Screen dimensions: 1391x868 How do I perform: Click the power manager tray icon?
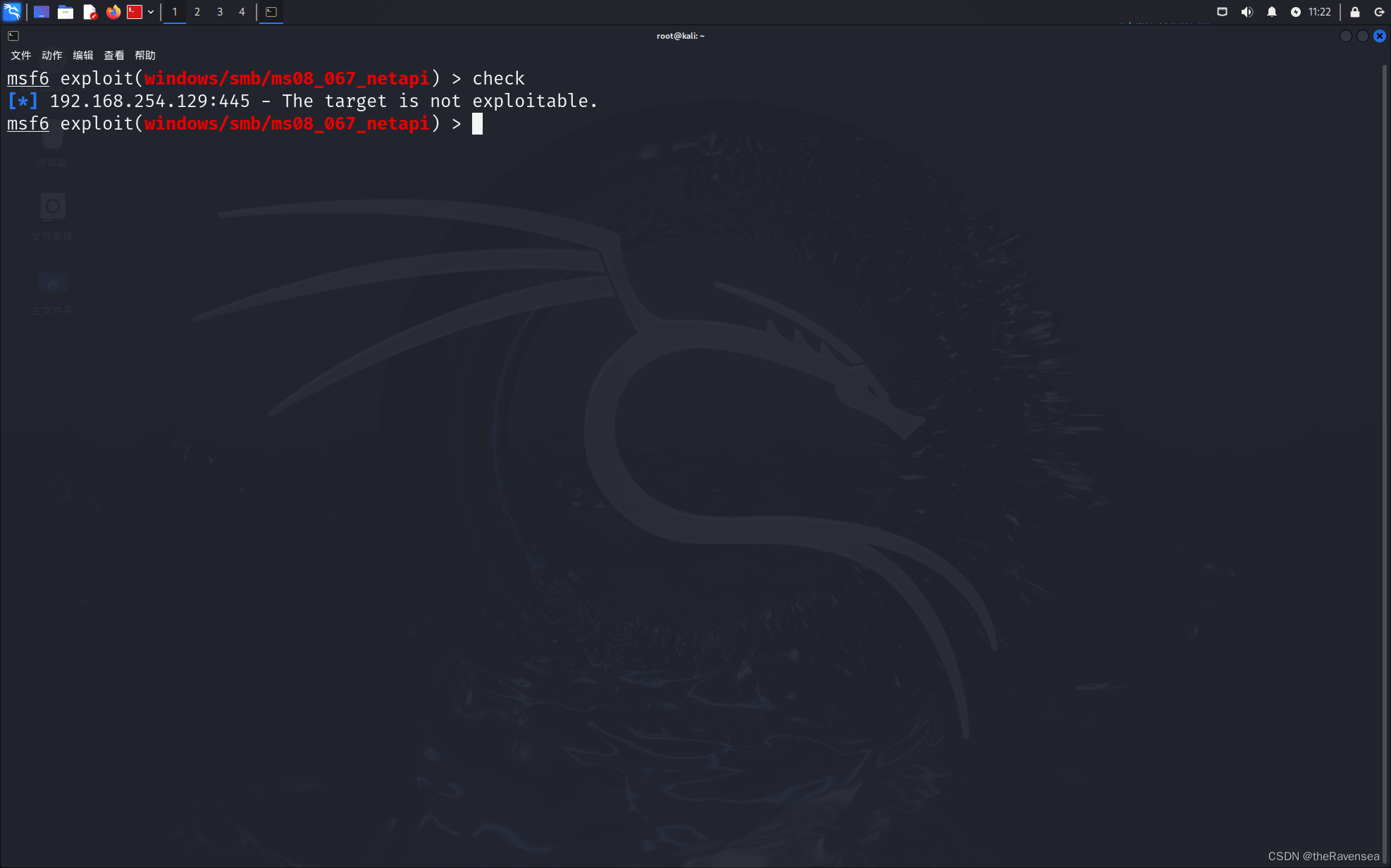point(1295,12)
